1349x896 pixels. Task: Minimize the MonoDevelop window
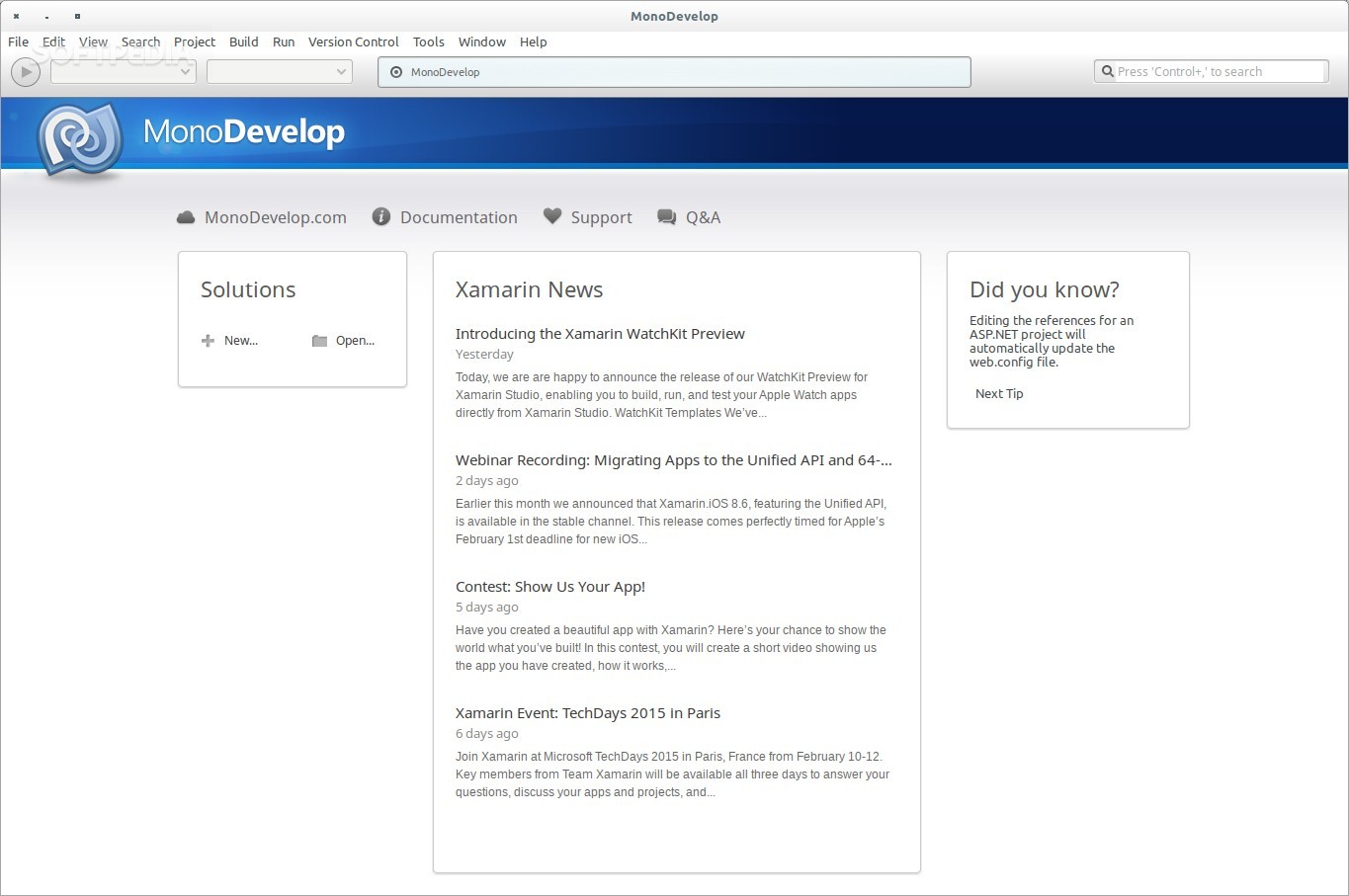46,16
